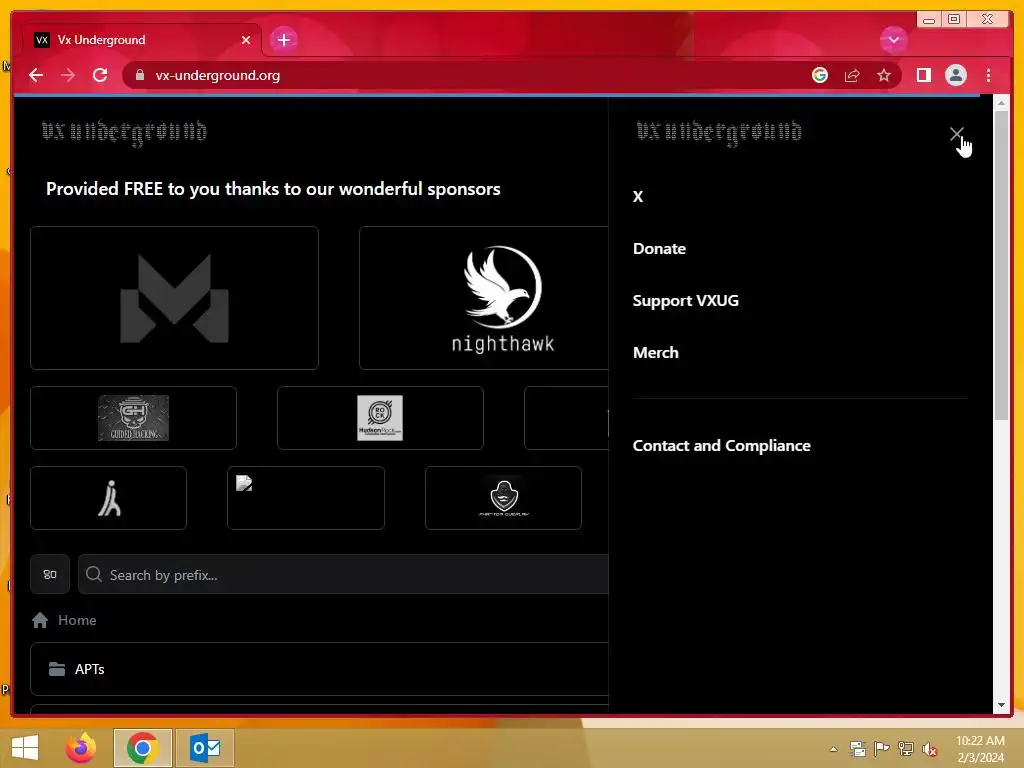Minimize the Chrome window
This screenshot has width=1024, height=768.
(929, 19)
